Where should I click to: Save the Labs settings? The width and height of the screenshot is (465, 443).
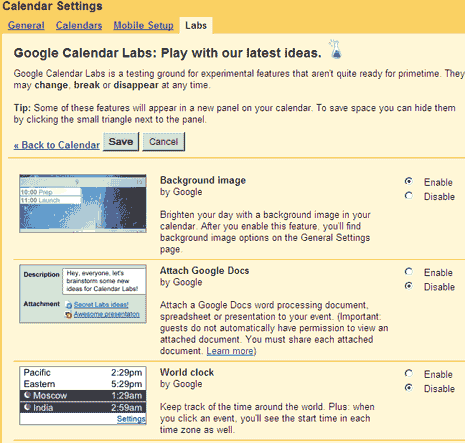pyautogui.click(x=121, y=142)
